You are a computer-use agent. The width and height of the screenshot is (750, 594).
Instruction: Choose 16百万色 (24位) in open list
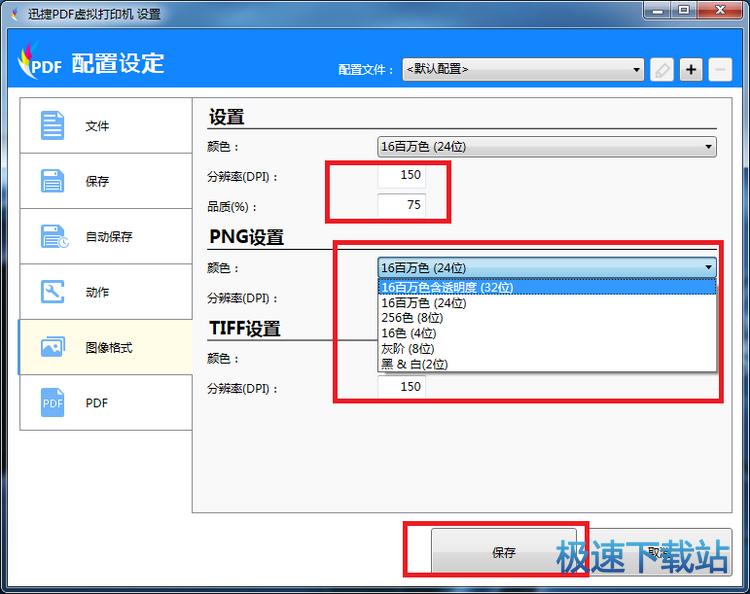point(547,303)
